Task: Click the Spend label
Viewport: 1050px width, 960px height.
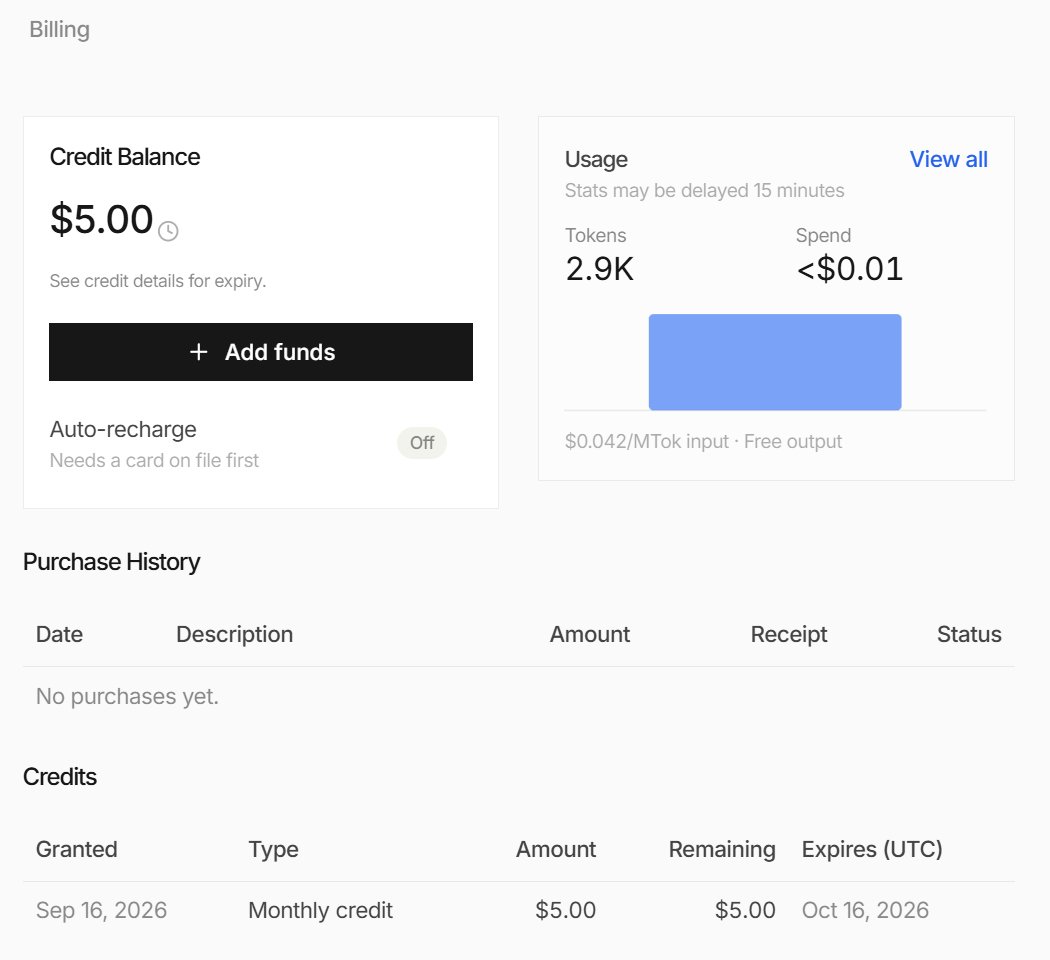Action: tap(823, 236)
